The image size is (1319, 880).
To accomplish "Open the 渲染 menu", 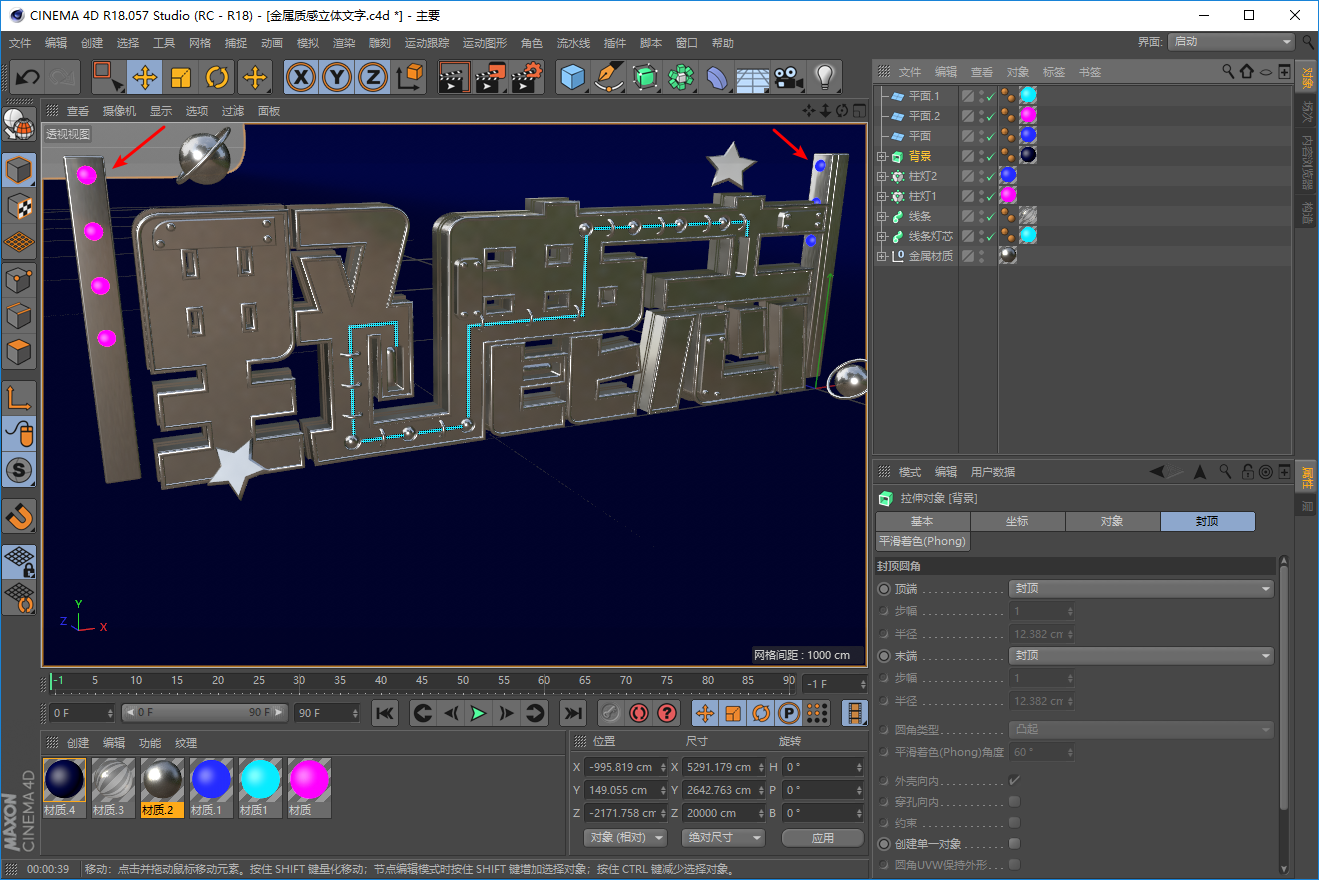I will (344, 43).
